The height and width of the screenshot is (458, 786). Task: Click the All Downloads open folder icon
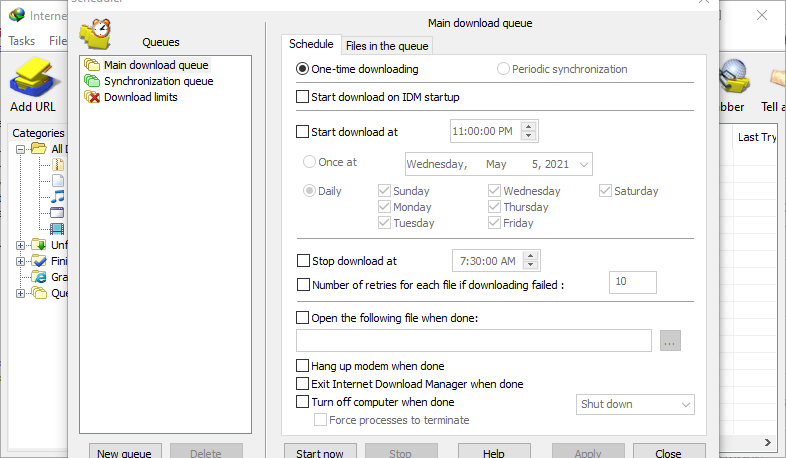click(39, 148)
